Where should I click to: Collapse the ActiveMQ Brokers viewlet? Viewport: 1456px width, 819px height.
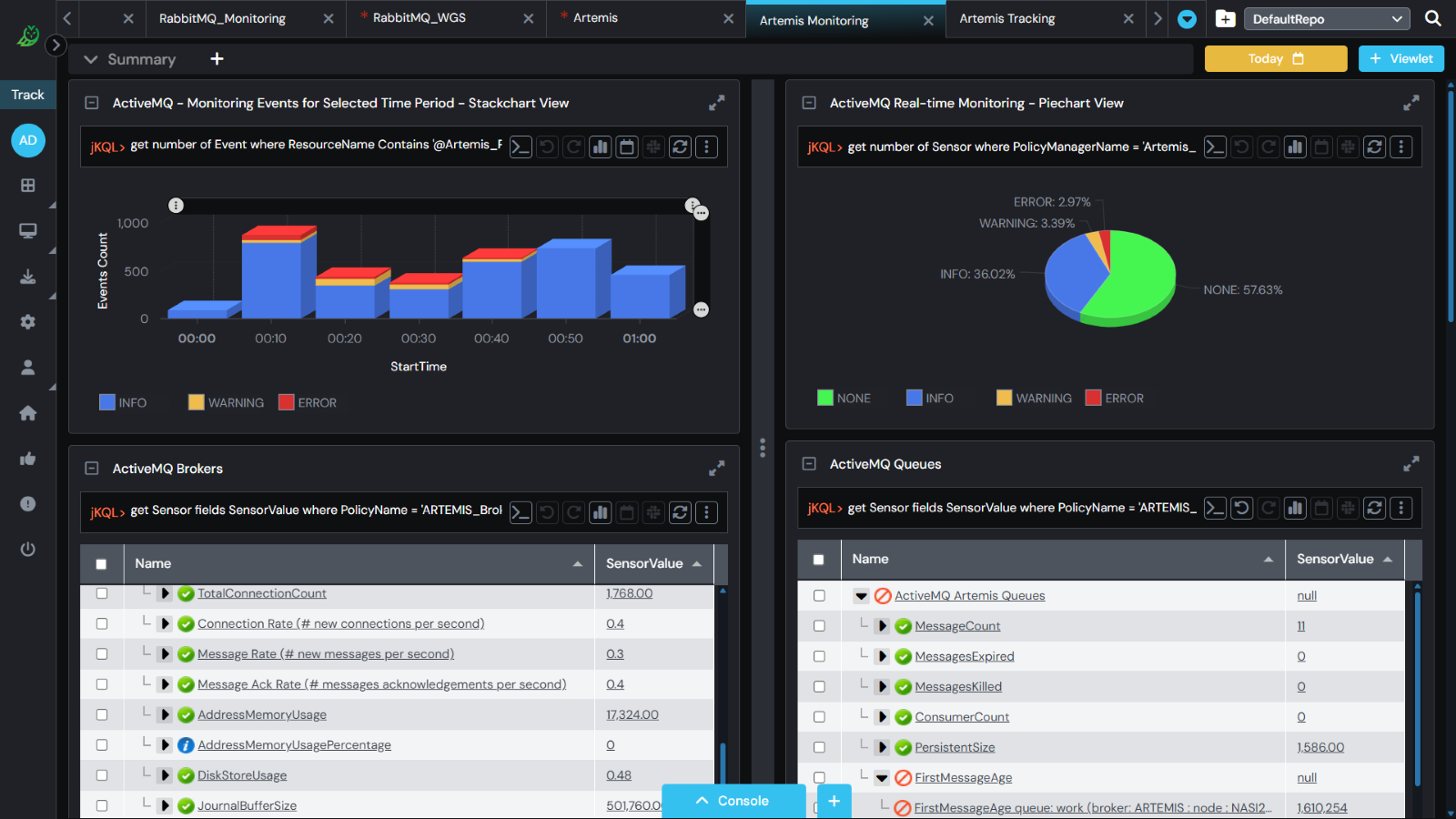91,469
